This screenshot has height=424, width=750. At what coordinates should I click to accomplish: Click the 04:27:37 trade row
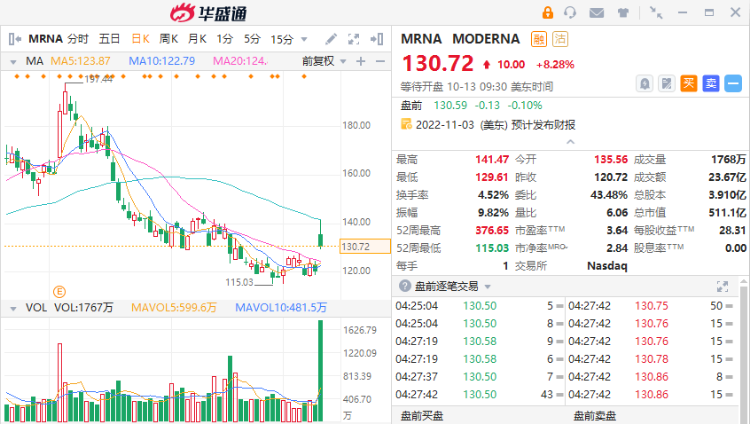[479, 377]
